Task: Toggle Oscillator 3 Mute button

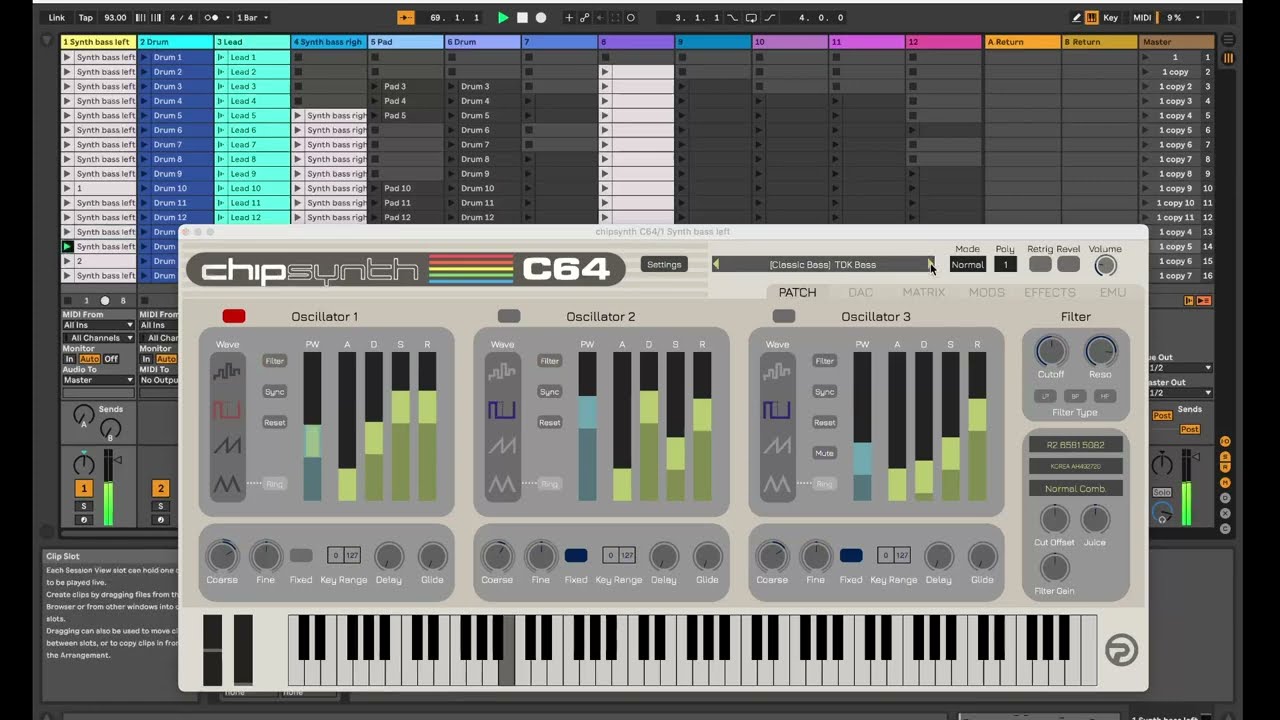Action: pyautogui.click(x=824, y=453)
